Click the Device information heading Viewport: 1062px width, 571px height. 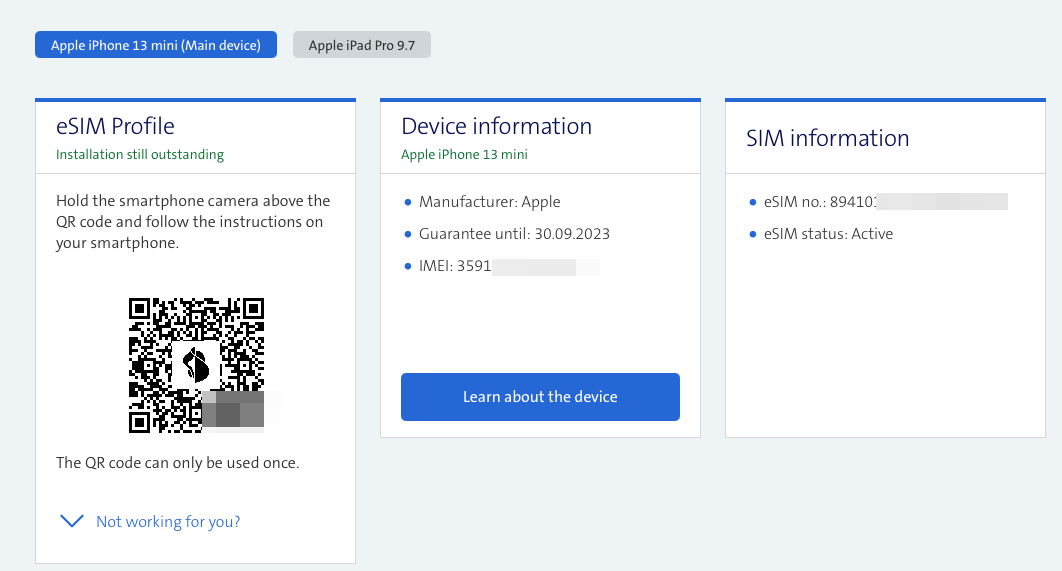496,126
